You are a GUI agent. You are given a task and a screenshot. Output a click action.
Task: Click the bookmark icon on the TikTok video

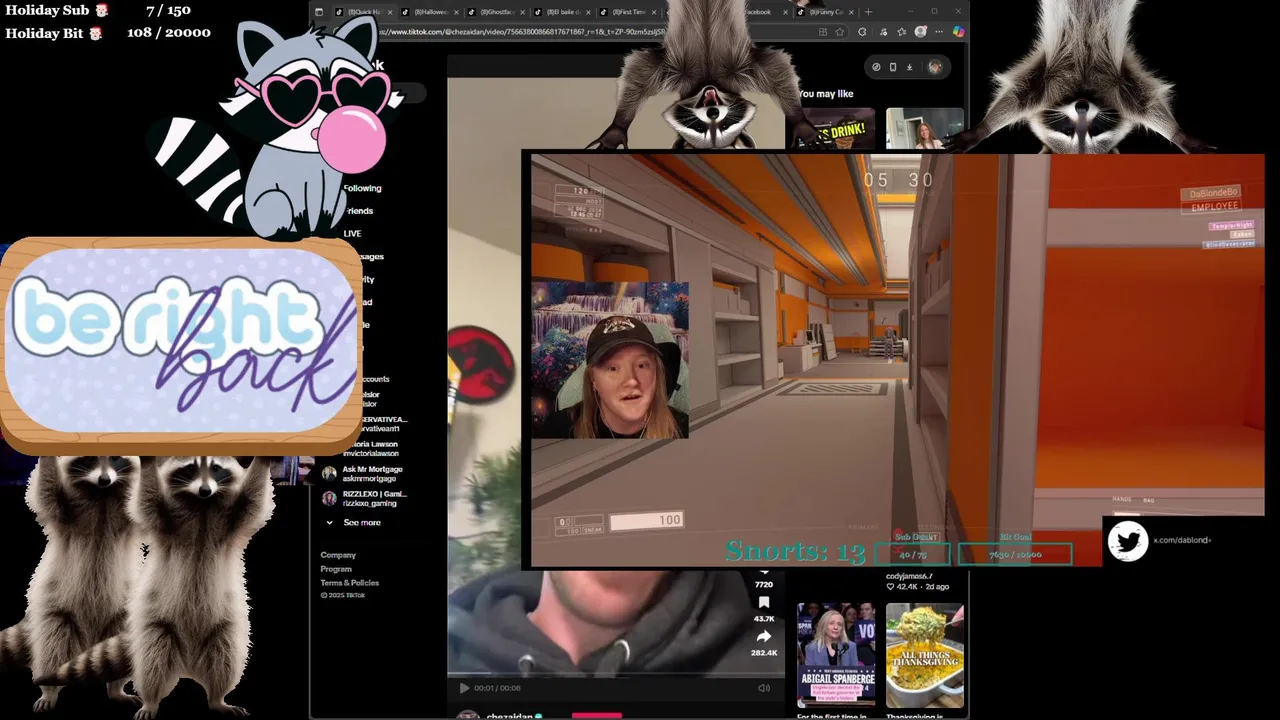(764, 602)
